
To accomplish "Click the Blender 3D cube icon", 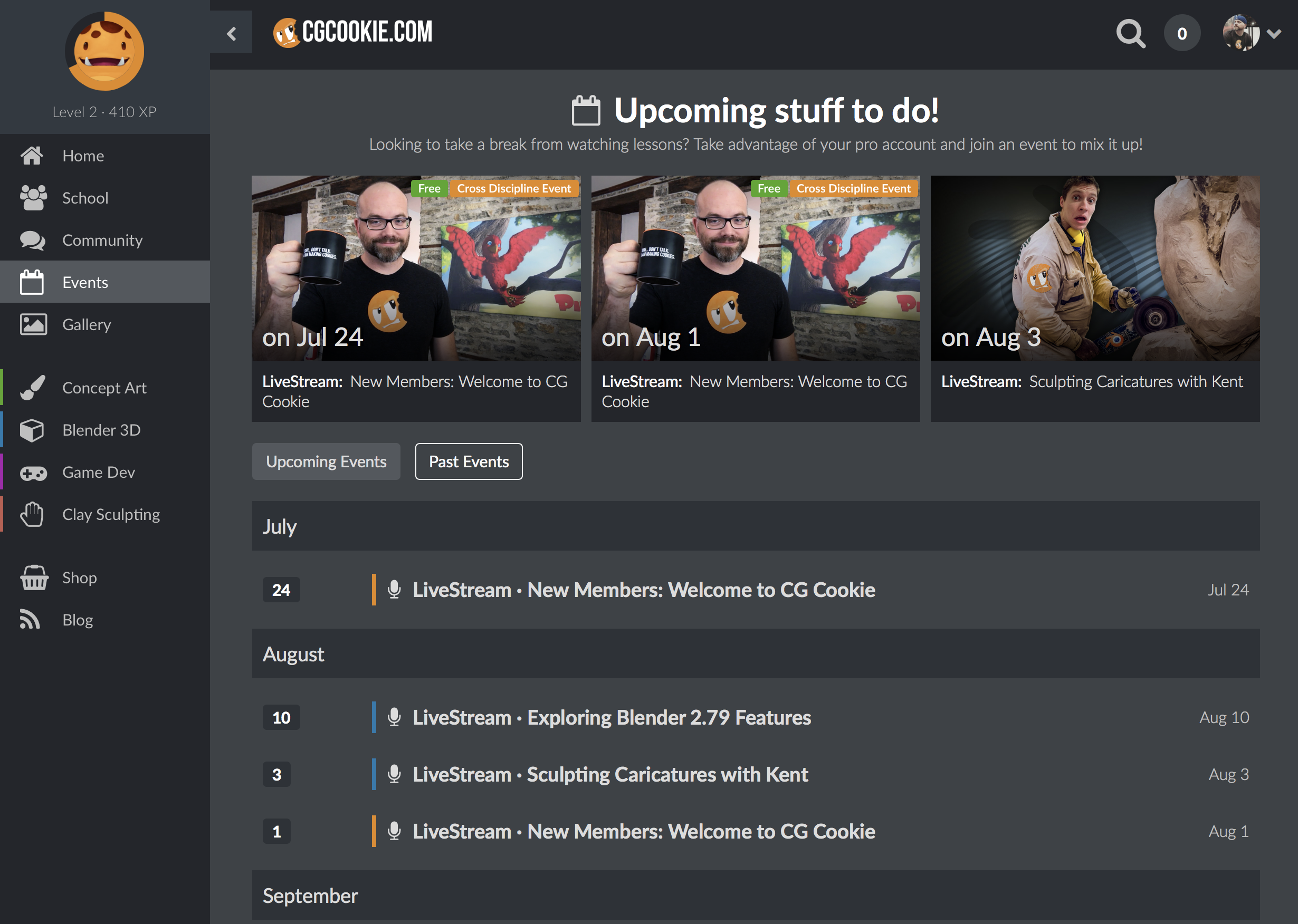I will (32, 430).
